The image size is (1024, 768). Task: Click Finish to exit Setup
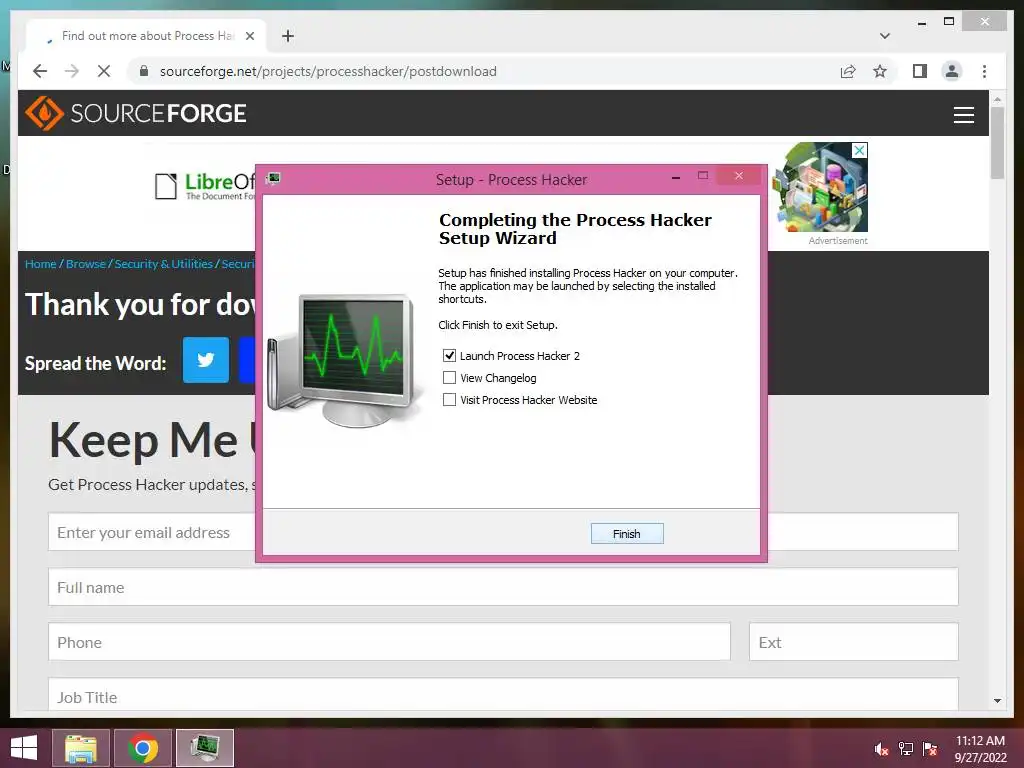627,534
